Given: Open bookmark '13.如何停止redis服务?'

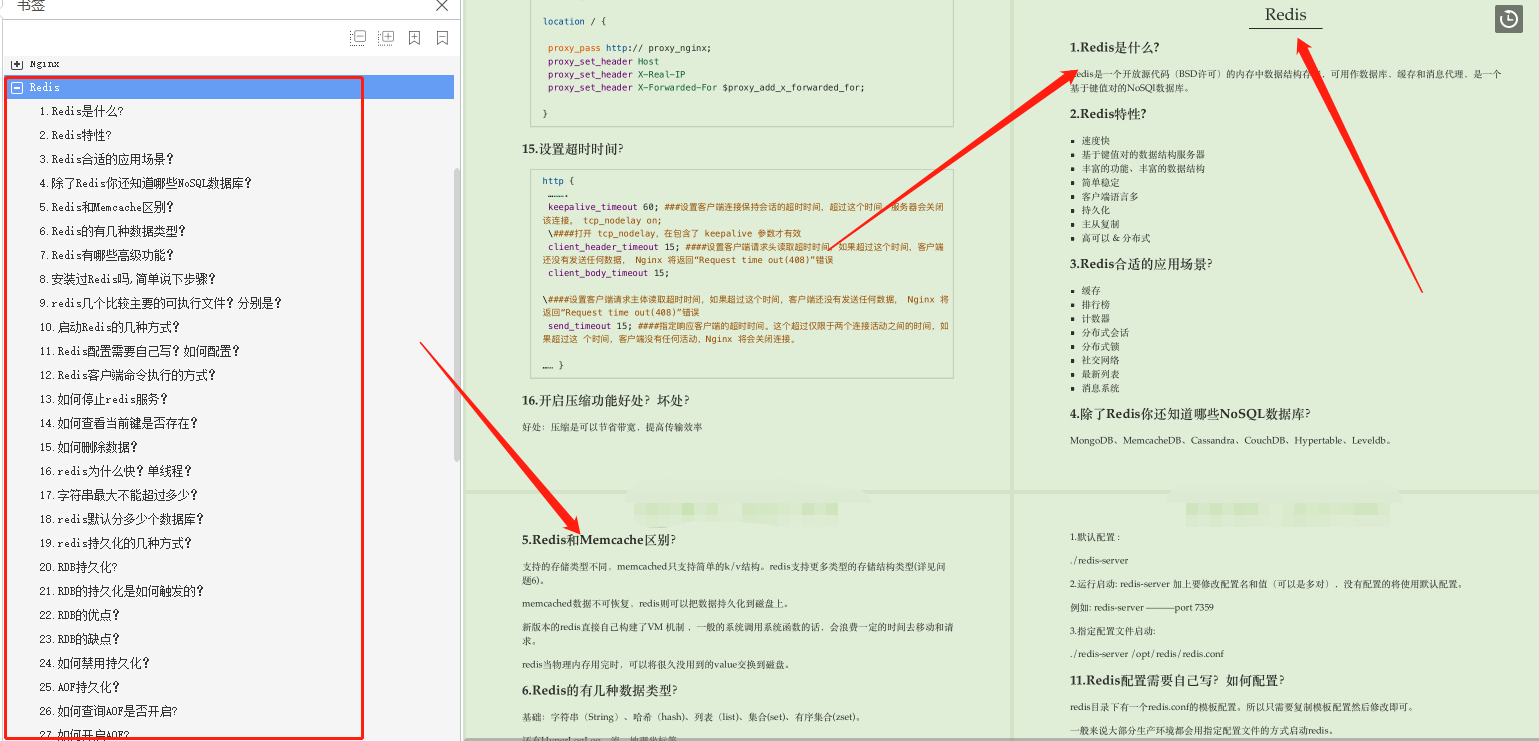Looking at the screenshot, I should [x=104, y=400].
